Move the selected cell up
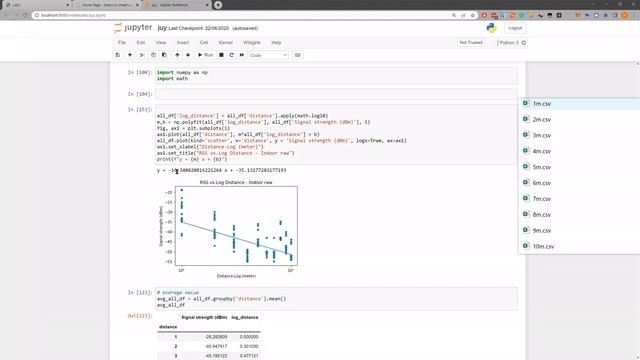The height and width of the screenshot is (360, 640). coord(177,55)
